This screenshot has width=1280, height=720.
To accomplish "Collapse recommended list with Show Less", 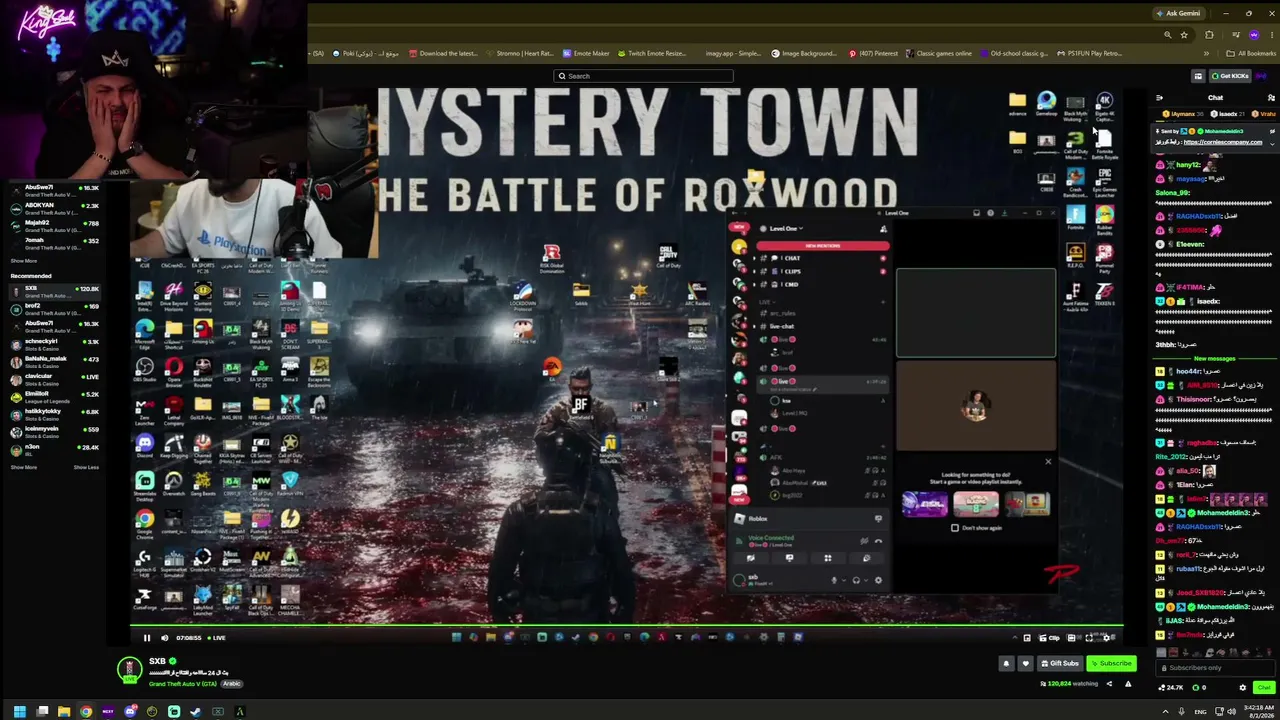I will pos(86,467).
